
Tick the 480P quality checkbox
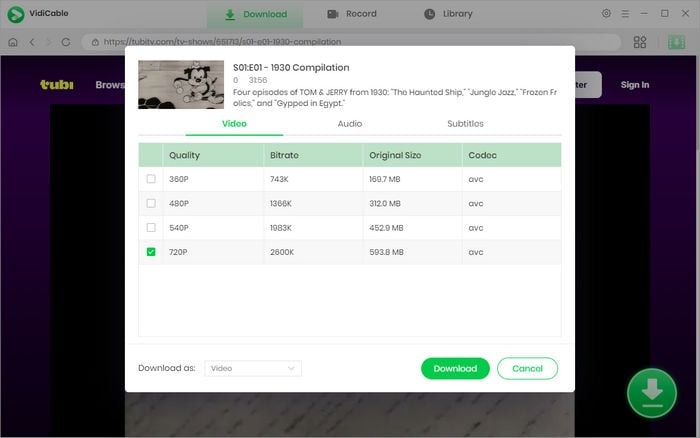click(x=151, y=204)
